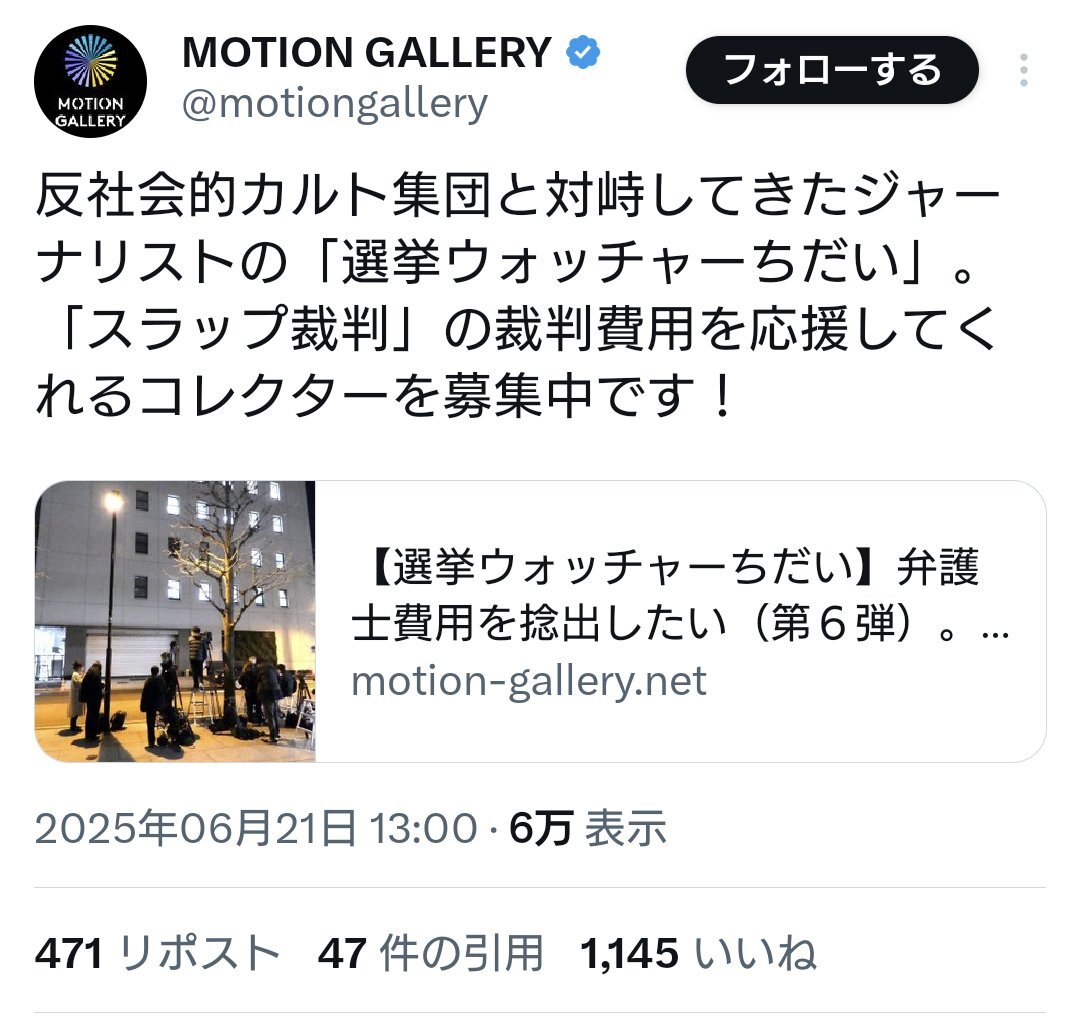Open the link card building photo thumbnail
The height and width of the screenshot is (1020, 1080).
[x=175, y=621]
